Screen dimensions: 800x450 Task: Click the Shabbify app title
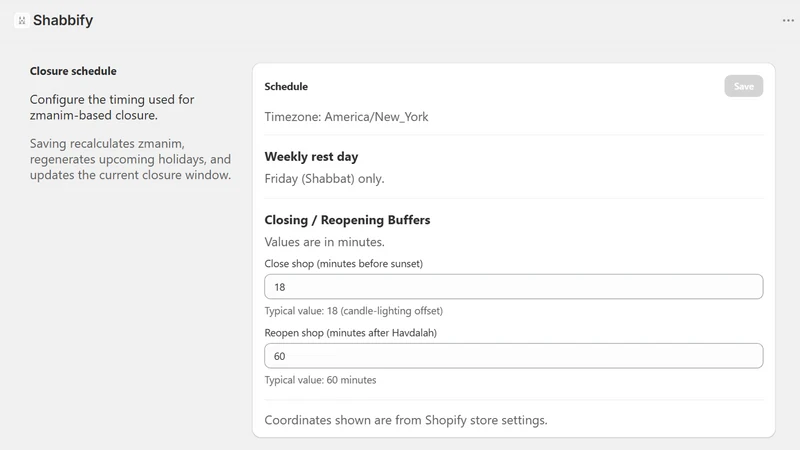point(63,20)
